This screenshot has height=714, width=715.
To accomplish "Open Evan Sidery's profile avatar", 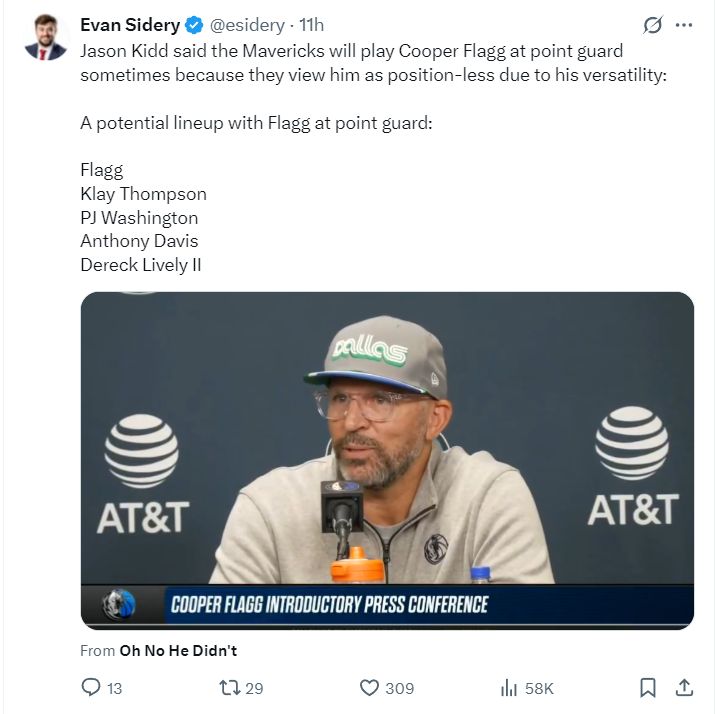I will click(x=43, y=37).
